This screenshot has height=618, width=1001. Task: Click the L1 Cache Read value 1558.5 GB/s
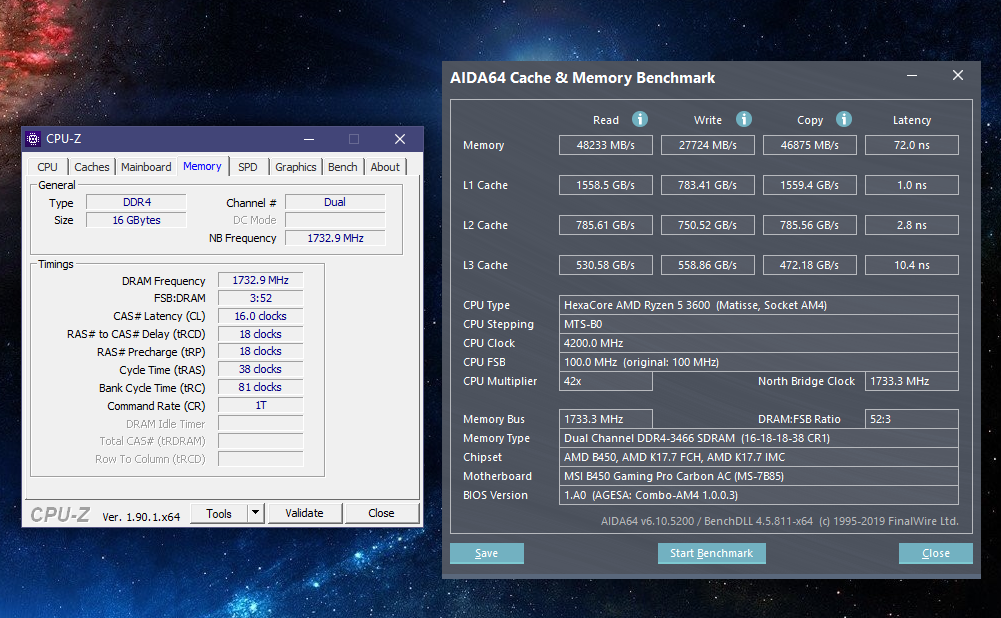coord(606,185)
